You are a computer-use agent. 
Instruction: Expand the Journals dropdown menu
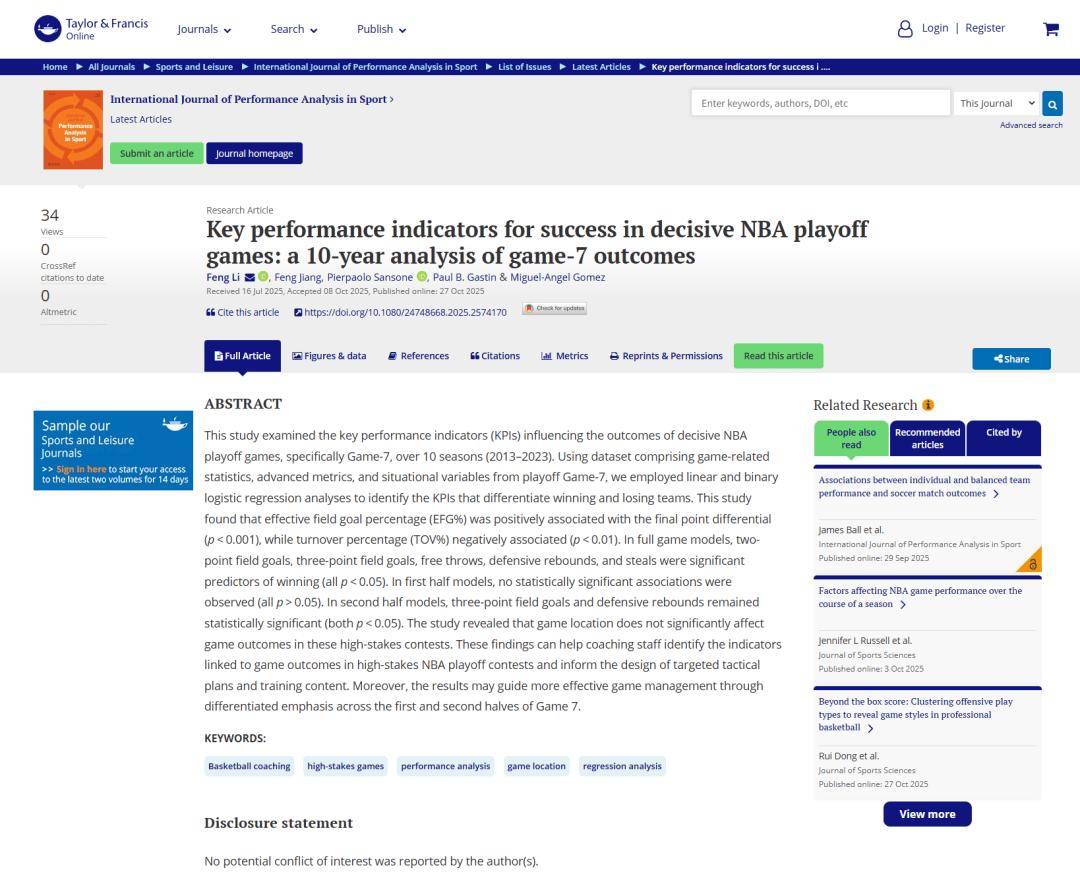tap(204, 29)
